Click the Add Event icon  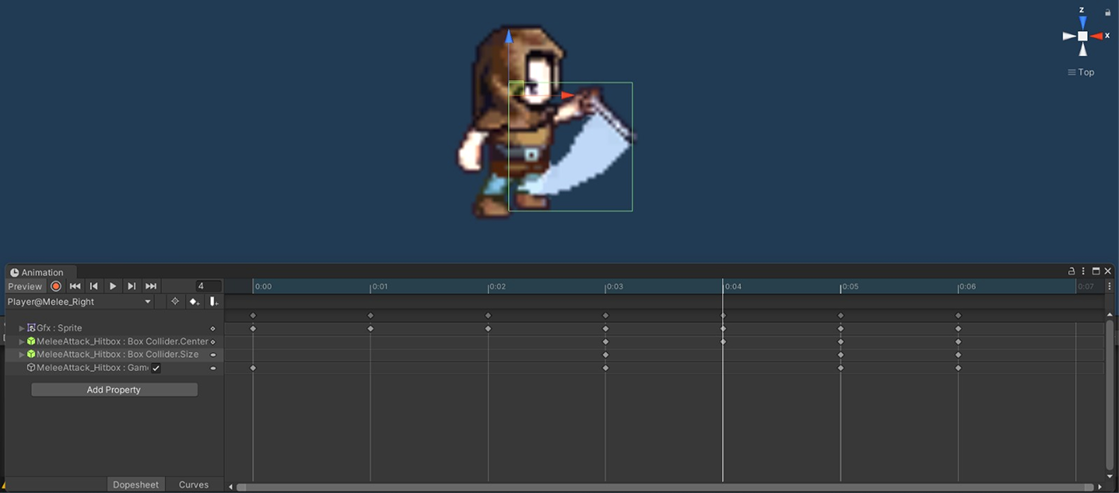[x=214, y=301]
